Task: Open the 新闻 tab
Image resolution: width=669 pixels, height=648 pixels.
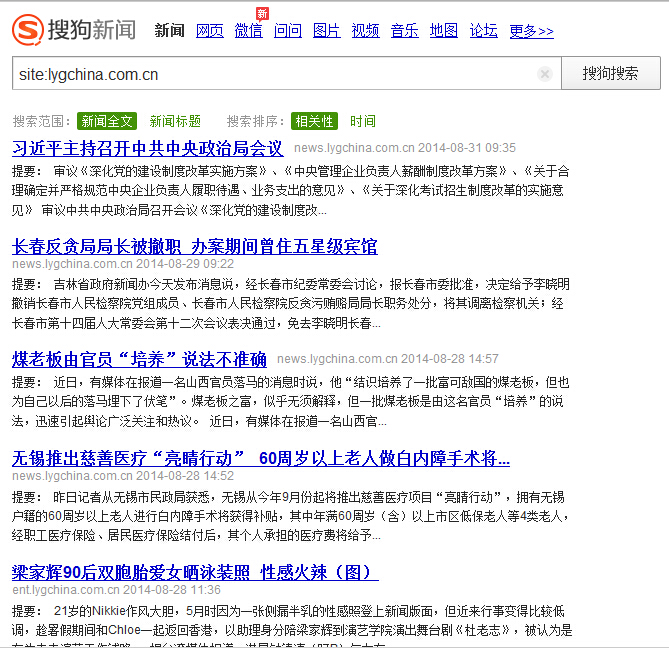Action: pyautogui.click(x=169, y=31)
